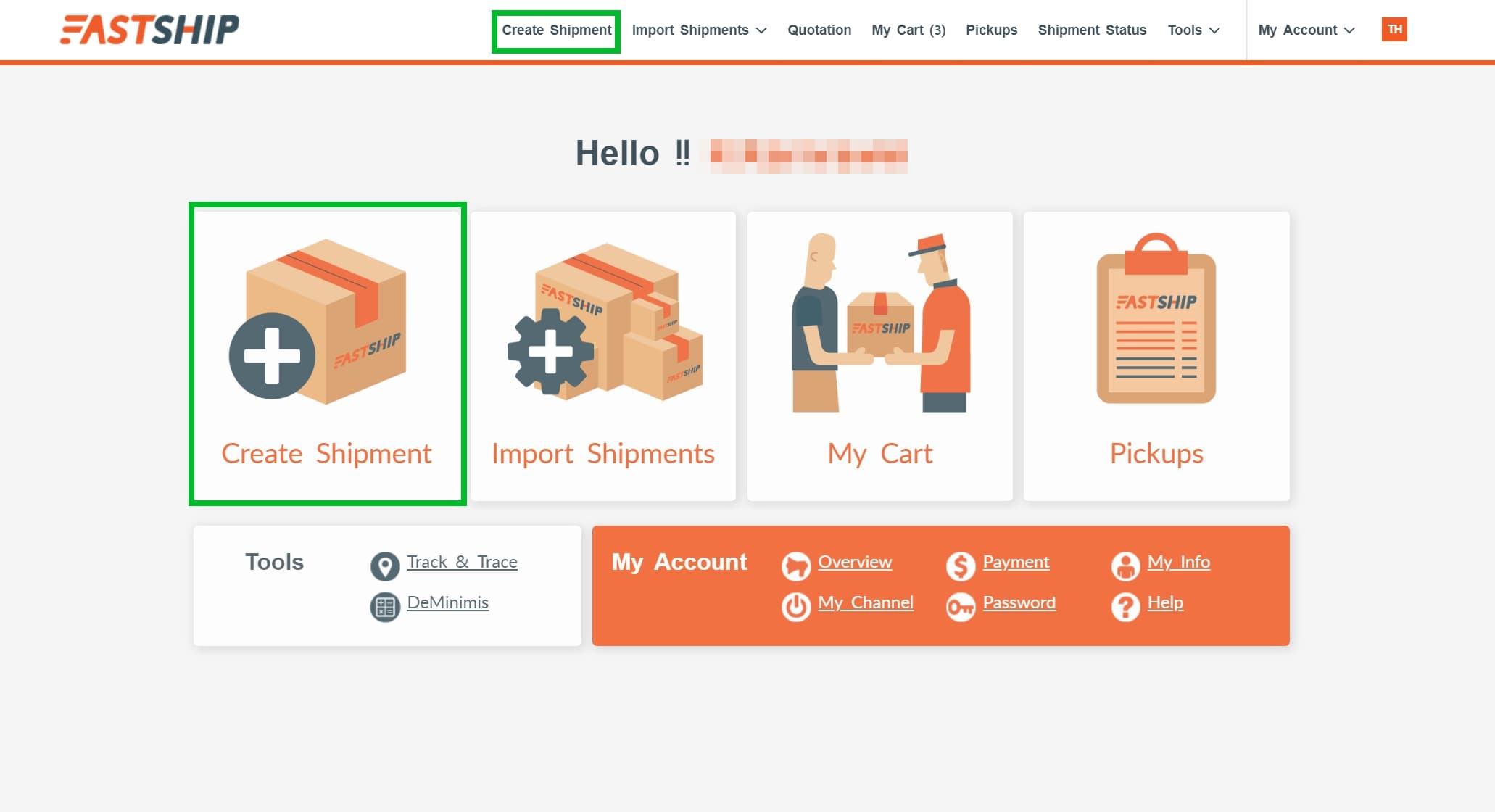Open the TH language flag button

[1394, 30]
